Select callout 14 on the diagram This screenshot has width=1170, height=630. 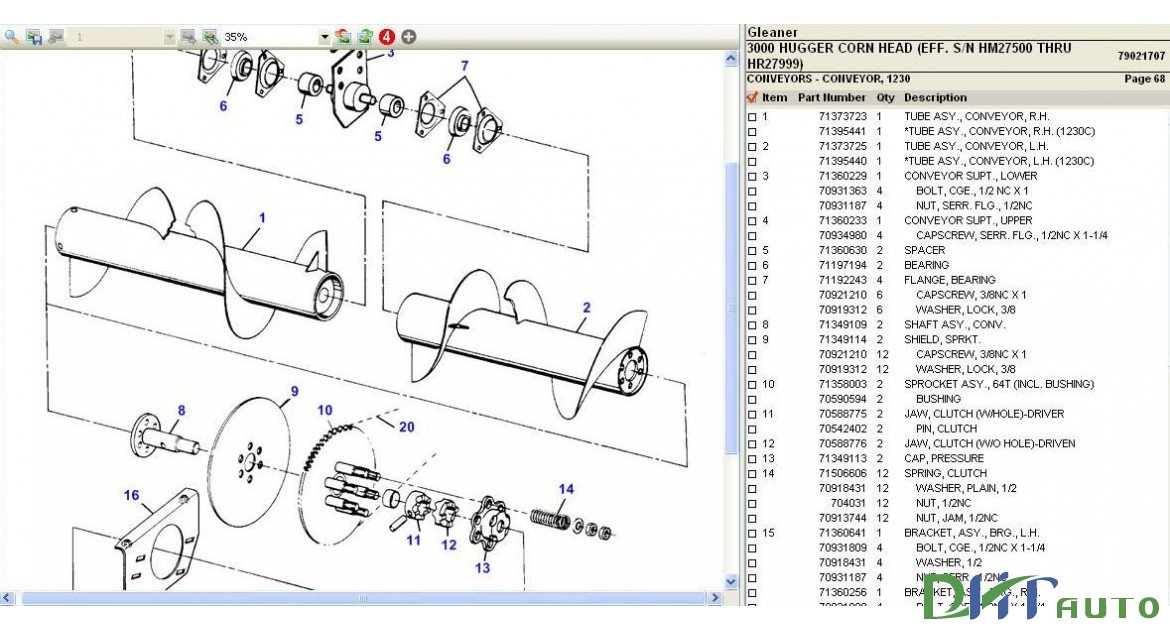click(x=566, y=489)
